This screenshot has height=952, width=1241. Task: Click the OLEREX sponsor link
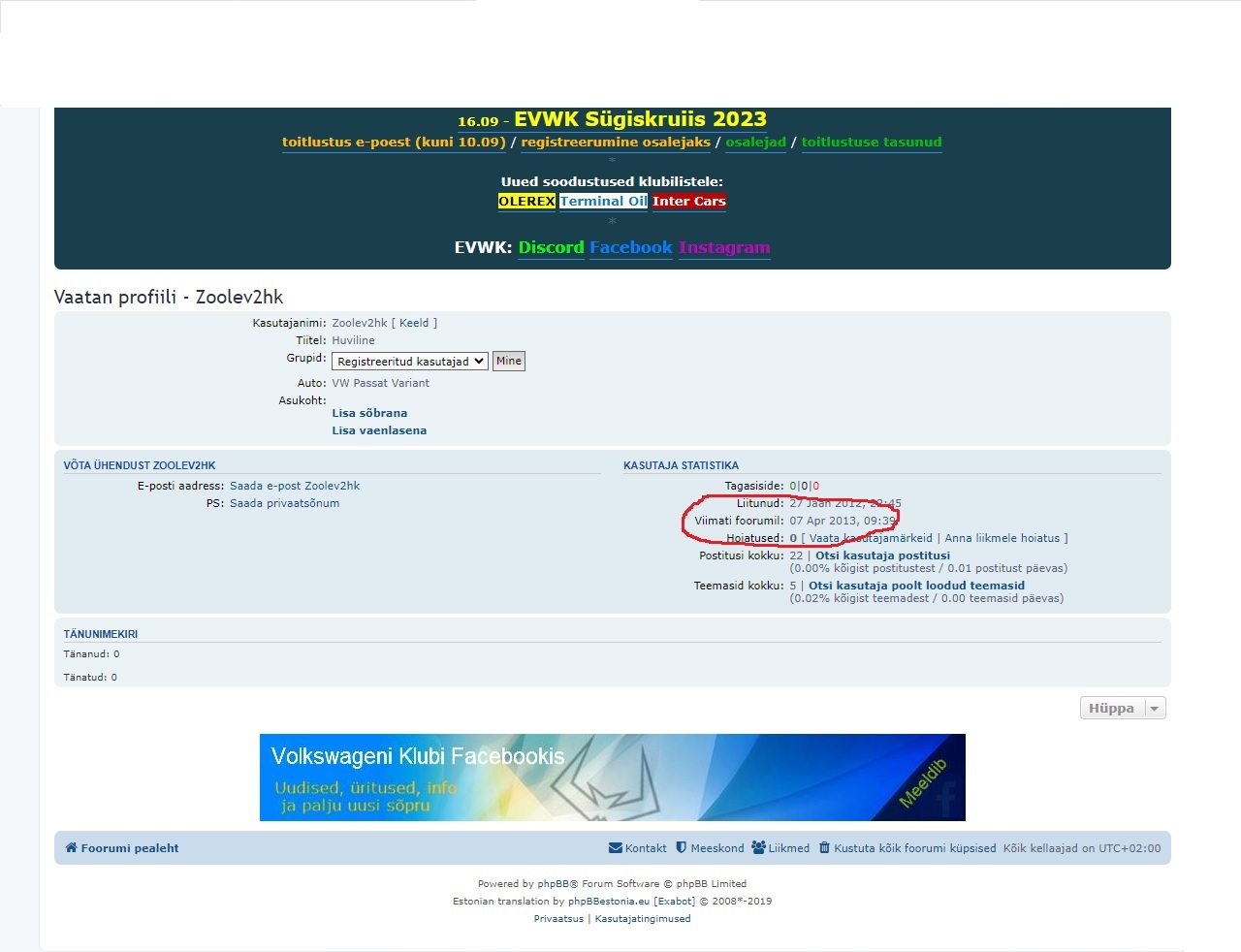point(526,202)
